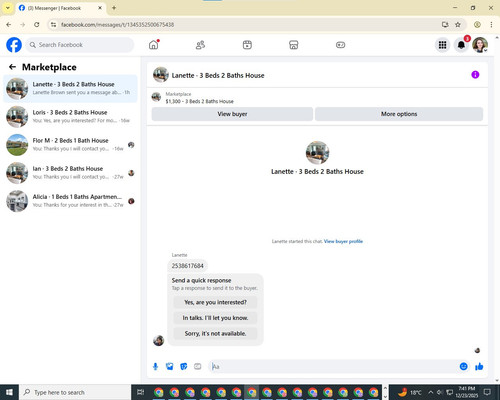
Task: Record a voice clip with microphone icon
Action: click(x=155, y=367)
